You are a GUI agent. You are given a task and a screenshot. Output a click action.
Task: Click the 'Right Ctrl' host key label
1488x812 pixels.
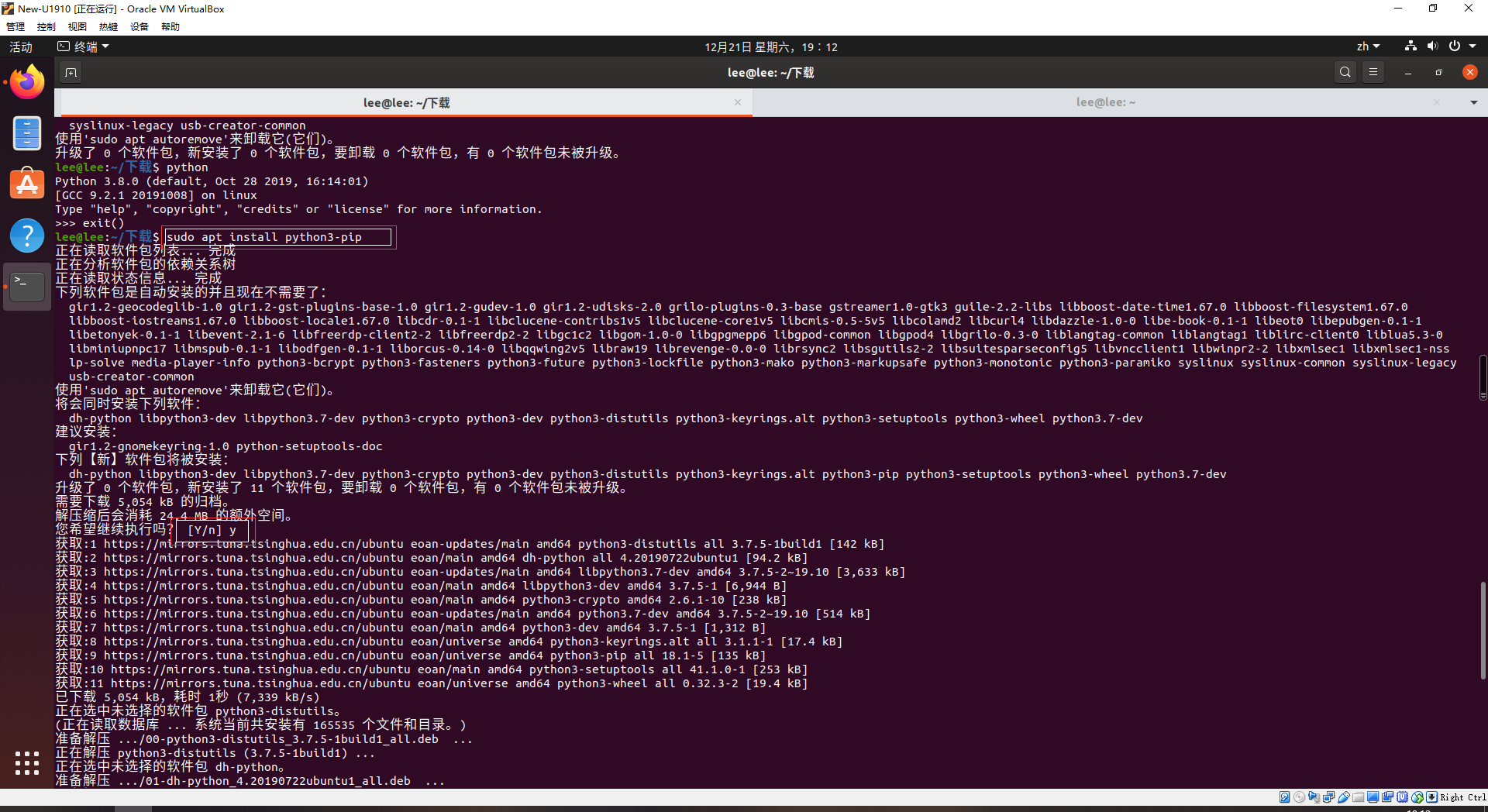[x=1463, y=797]
